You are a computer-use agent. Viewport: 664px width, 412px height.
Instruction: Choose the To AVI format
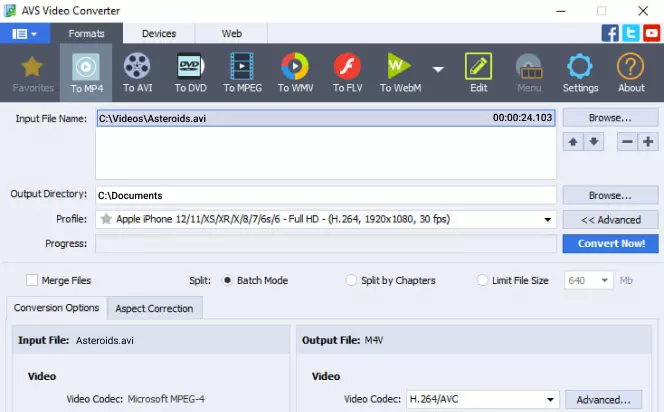[137, 73]
